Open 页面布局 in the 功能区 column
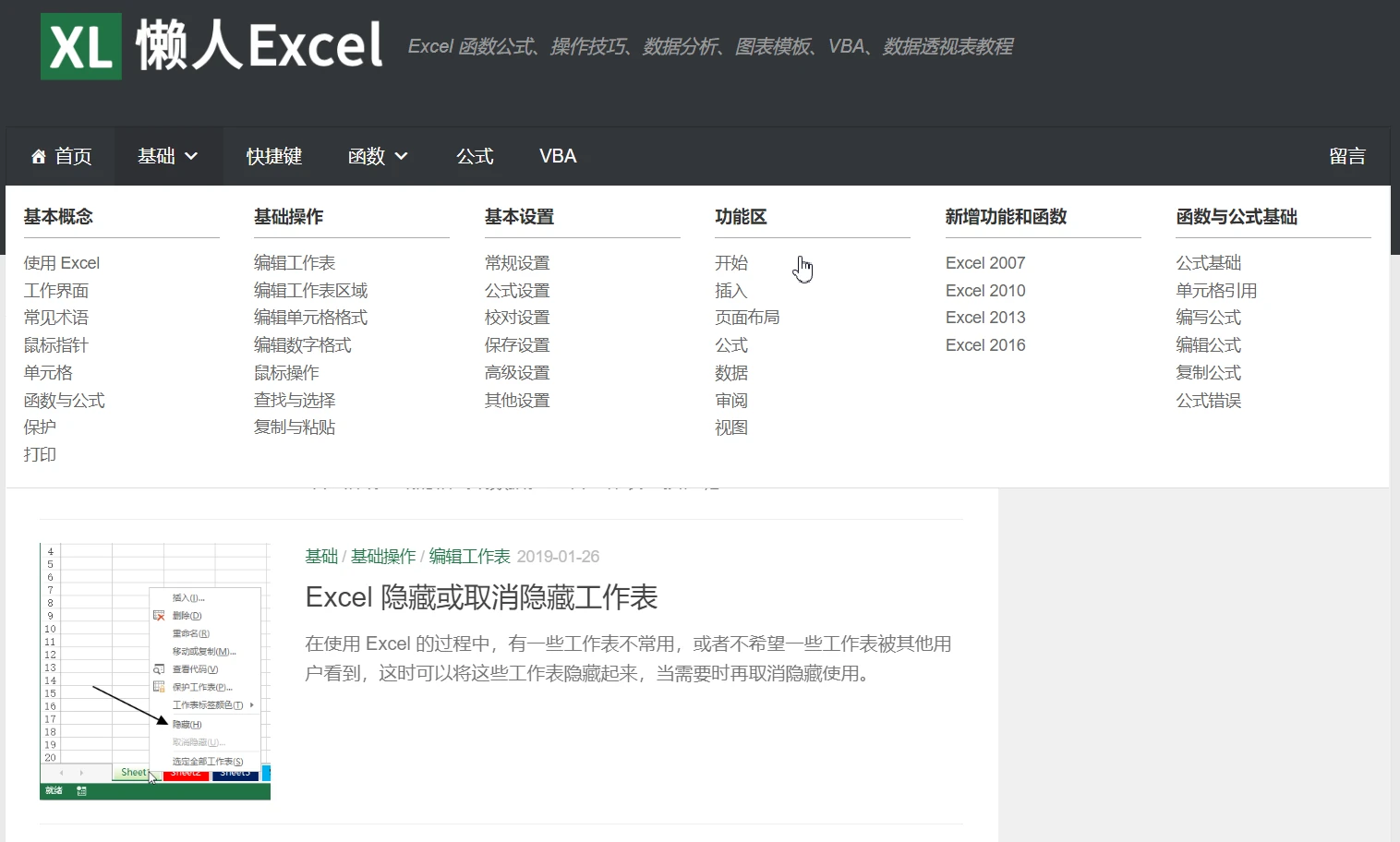This screenshot has height=842, width=1400. click(x=747, y=318)
